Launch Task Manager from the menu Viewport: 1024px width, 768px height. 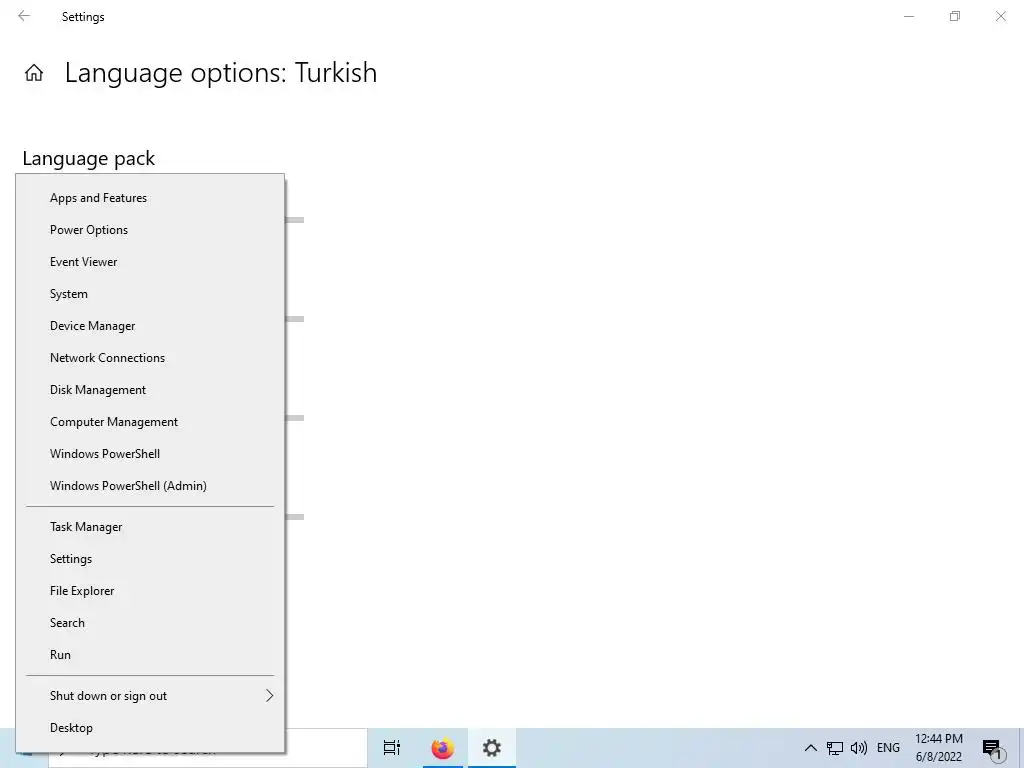[x=150, y=527]
